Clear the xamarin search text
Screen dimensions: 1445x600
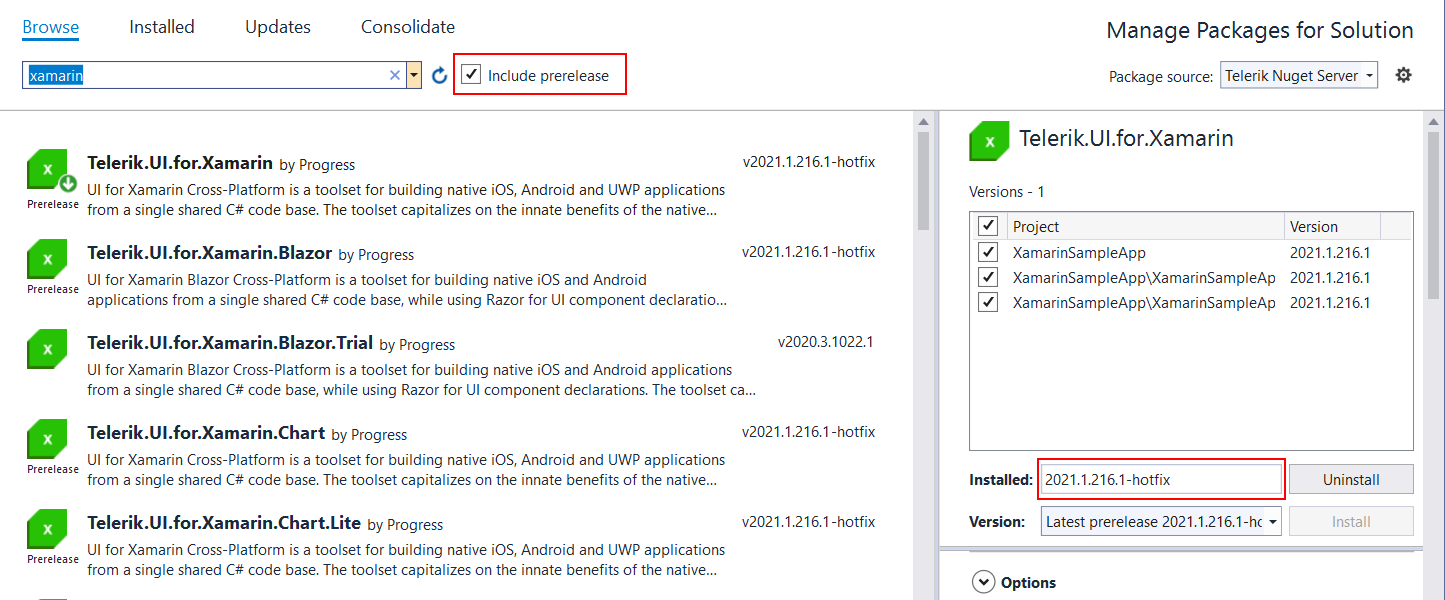tap(394, 75)
